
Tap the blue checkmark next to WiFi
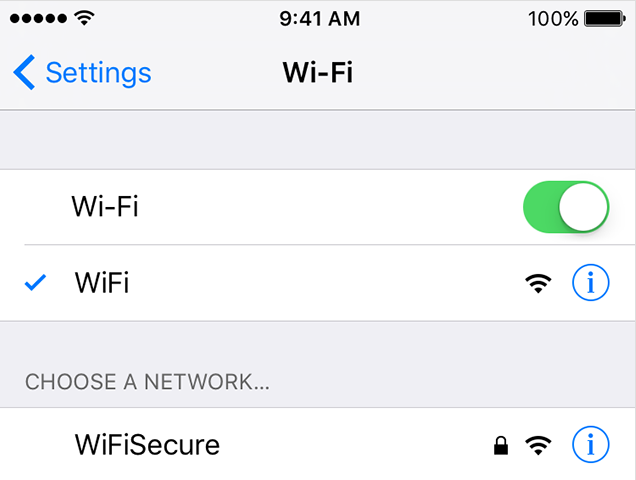click(x=35, y=283)
